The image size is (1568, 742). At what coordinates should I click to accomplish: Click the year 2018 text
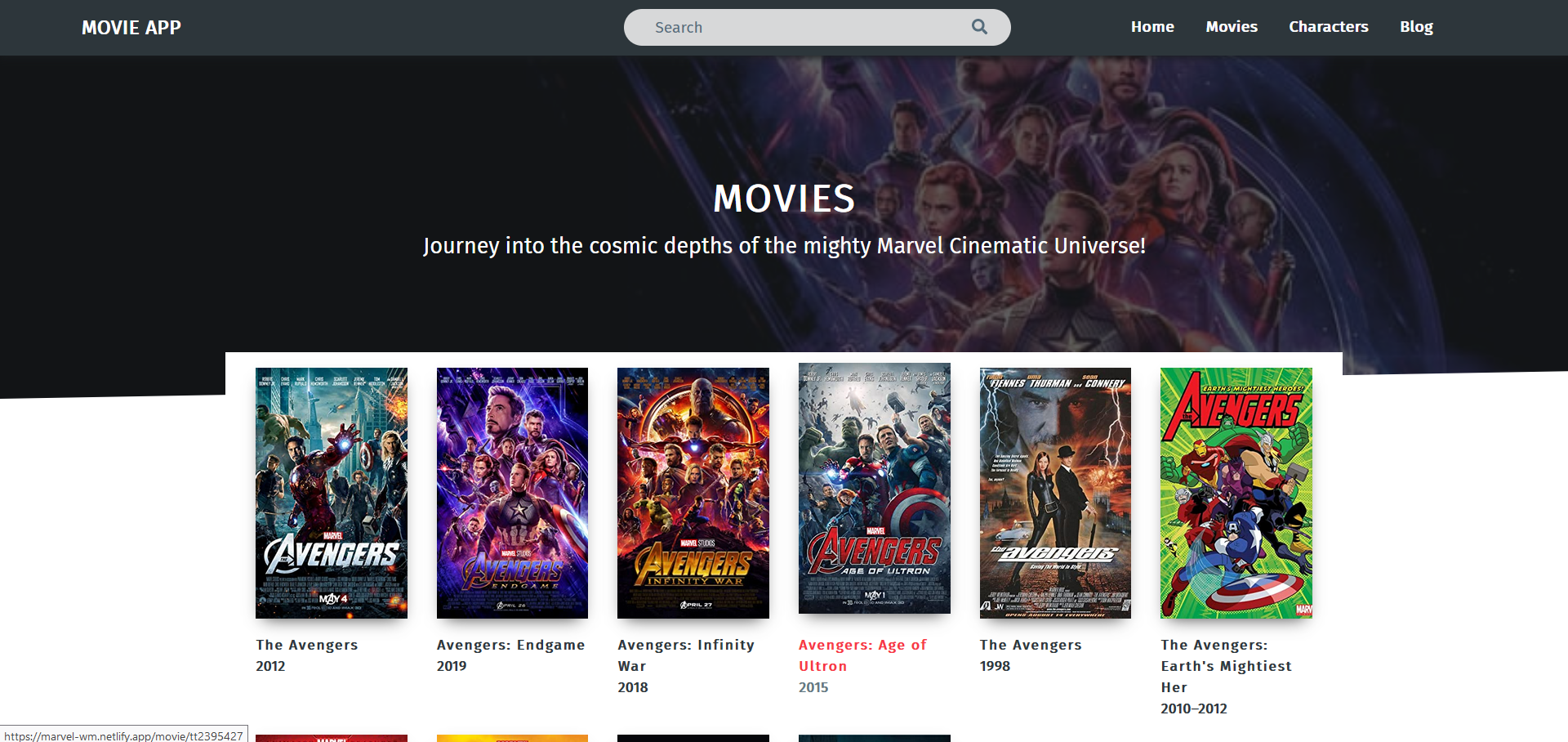pos(633,687)
